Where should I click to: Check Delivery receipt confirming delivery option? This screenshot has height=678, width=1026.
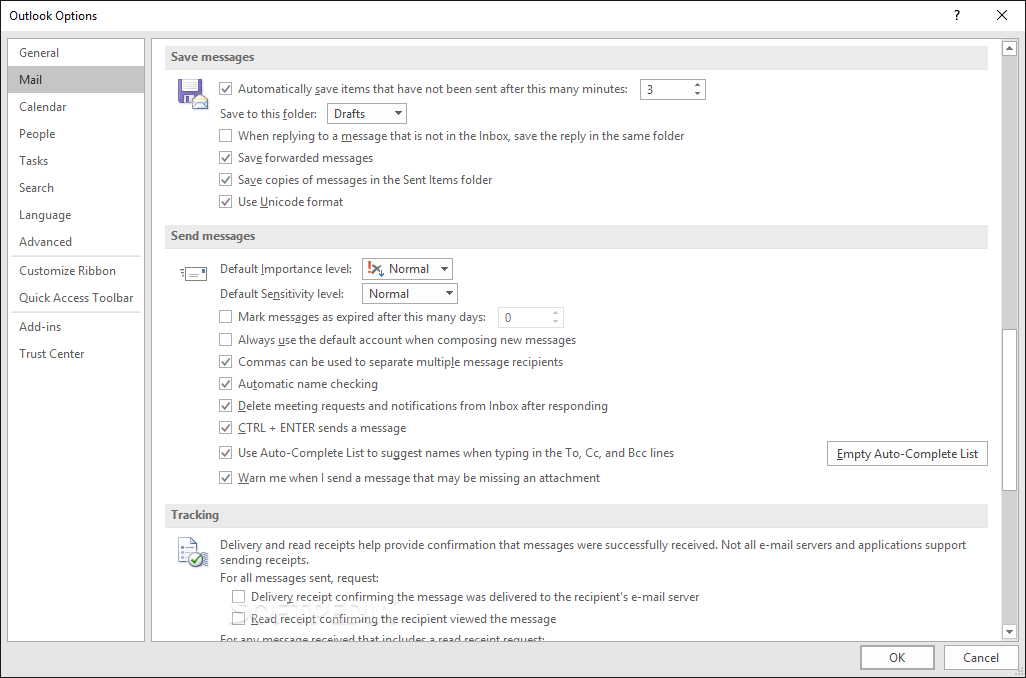coord(239,597)
